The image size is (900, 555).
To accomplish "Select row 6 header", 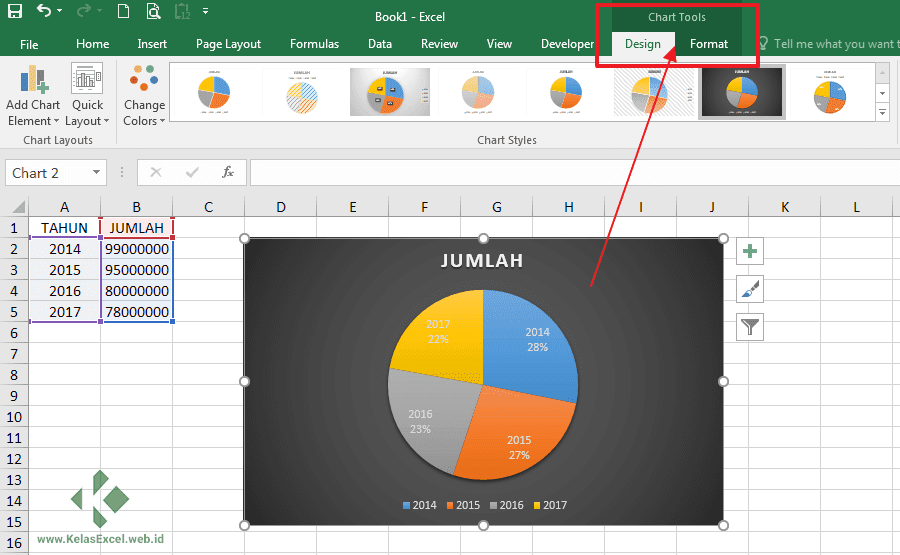I will [14, 333].
